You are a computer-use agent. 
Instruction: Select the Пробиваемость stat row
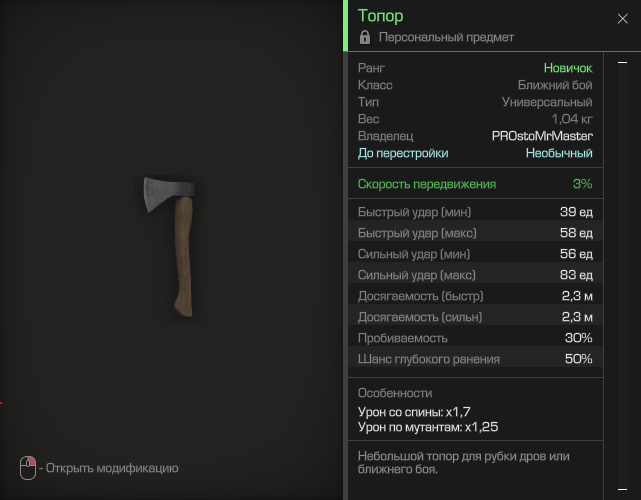tap(475, 338)
